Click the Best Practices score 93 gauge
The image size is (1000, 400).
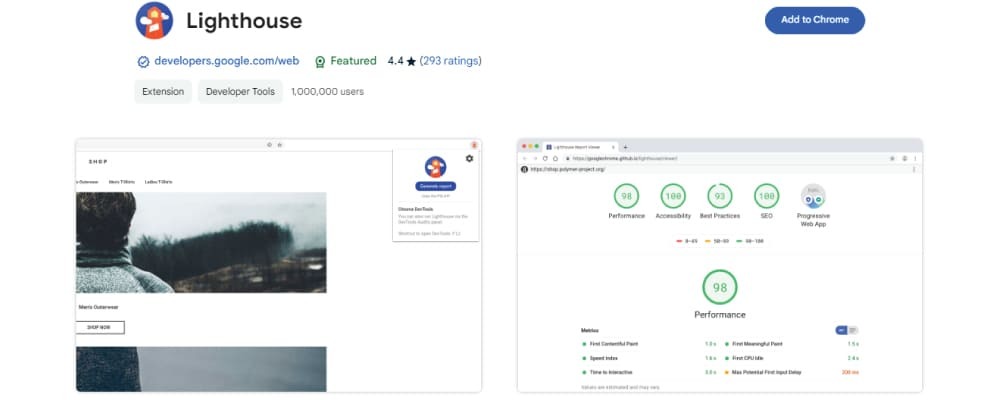pyautogui.click(x=719, y=196)
